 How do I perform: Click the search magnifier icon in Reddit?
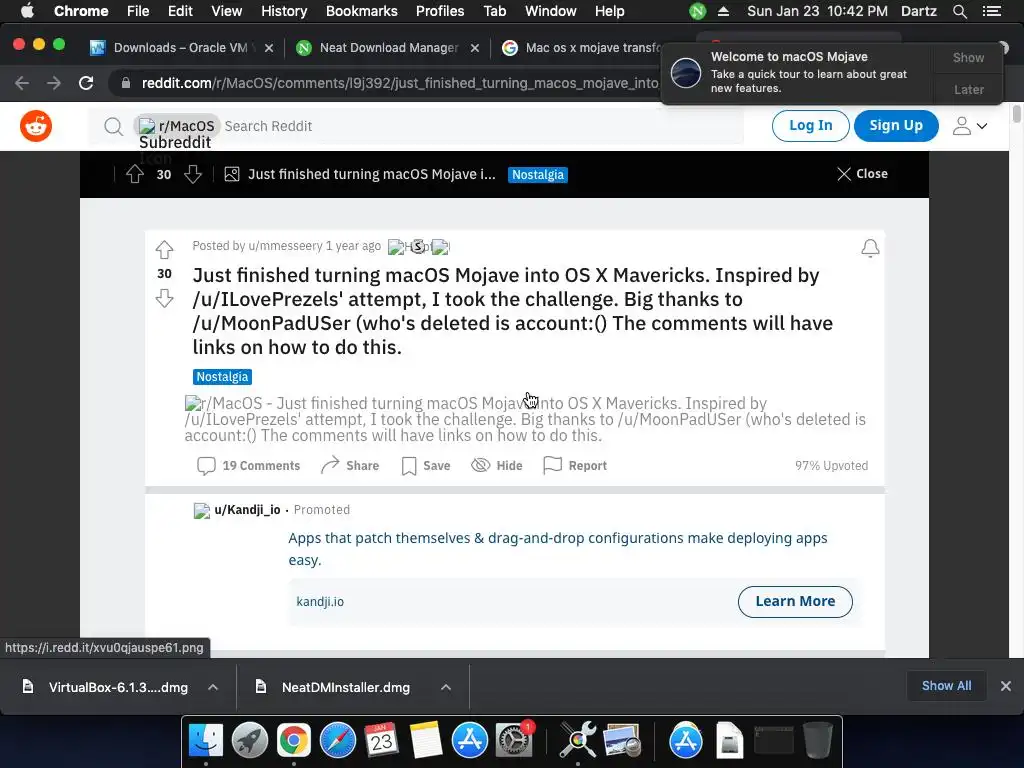pyautogui.click(x=114, y=126)
